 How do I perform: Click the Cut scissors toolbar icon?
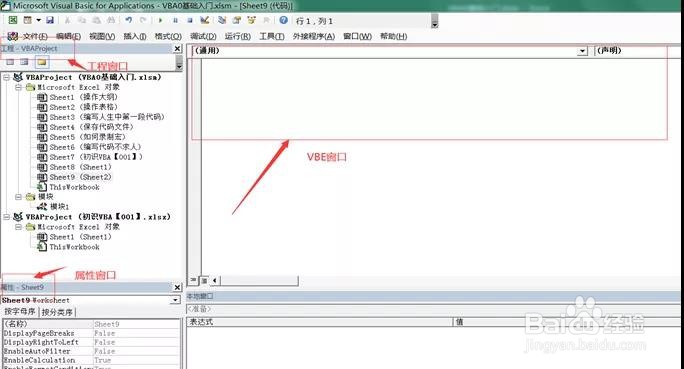[68, 20]
